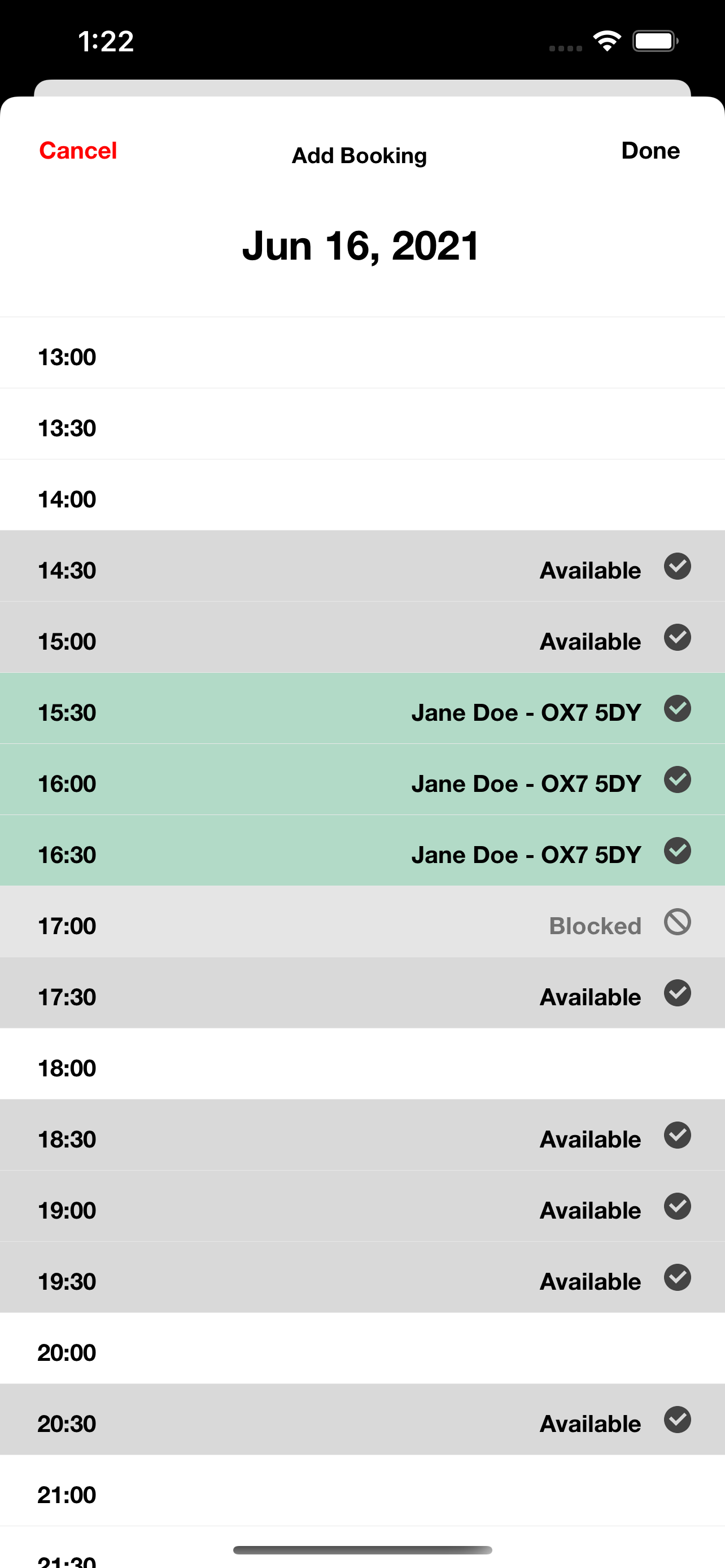
Task: Tap the checkmark icon on the 14:30 slot
Action: point(677,567)
